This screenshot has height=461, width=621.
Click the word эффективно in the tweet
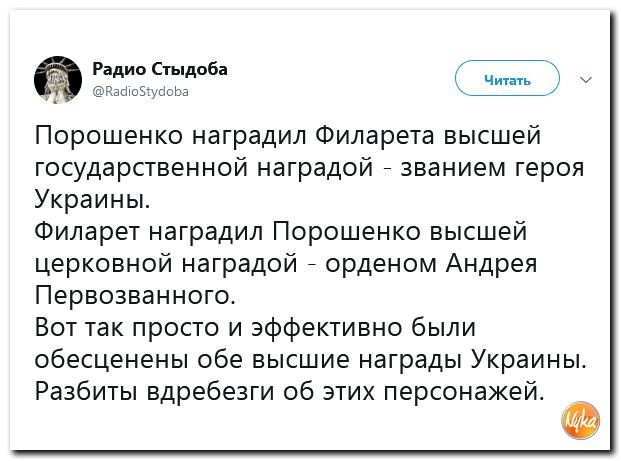click(x=327, y=328)
